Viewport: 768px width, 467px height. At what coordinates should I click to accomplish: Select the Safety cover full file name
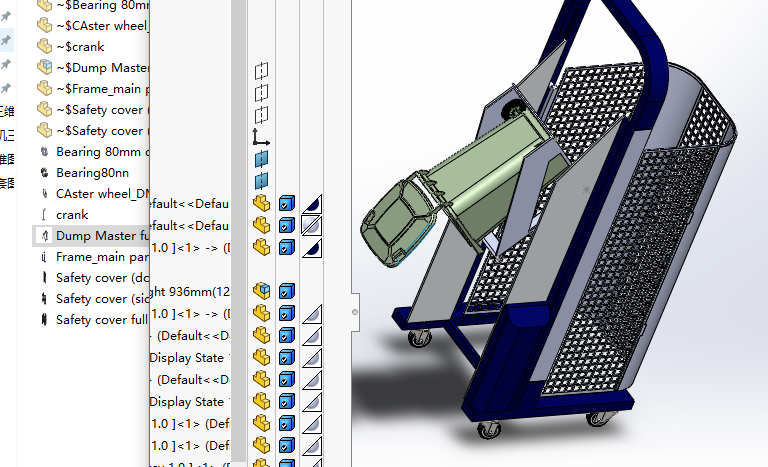pos(102,320)
